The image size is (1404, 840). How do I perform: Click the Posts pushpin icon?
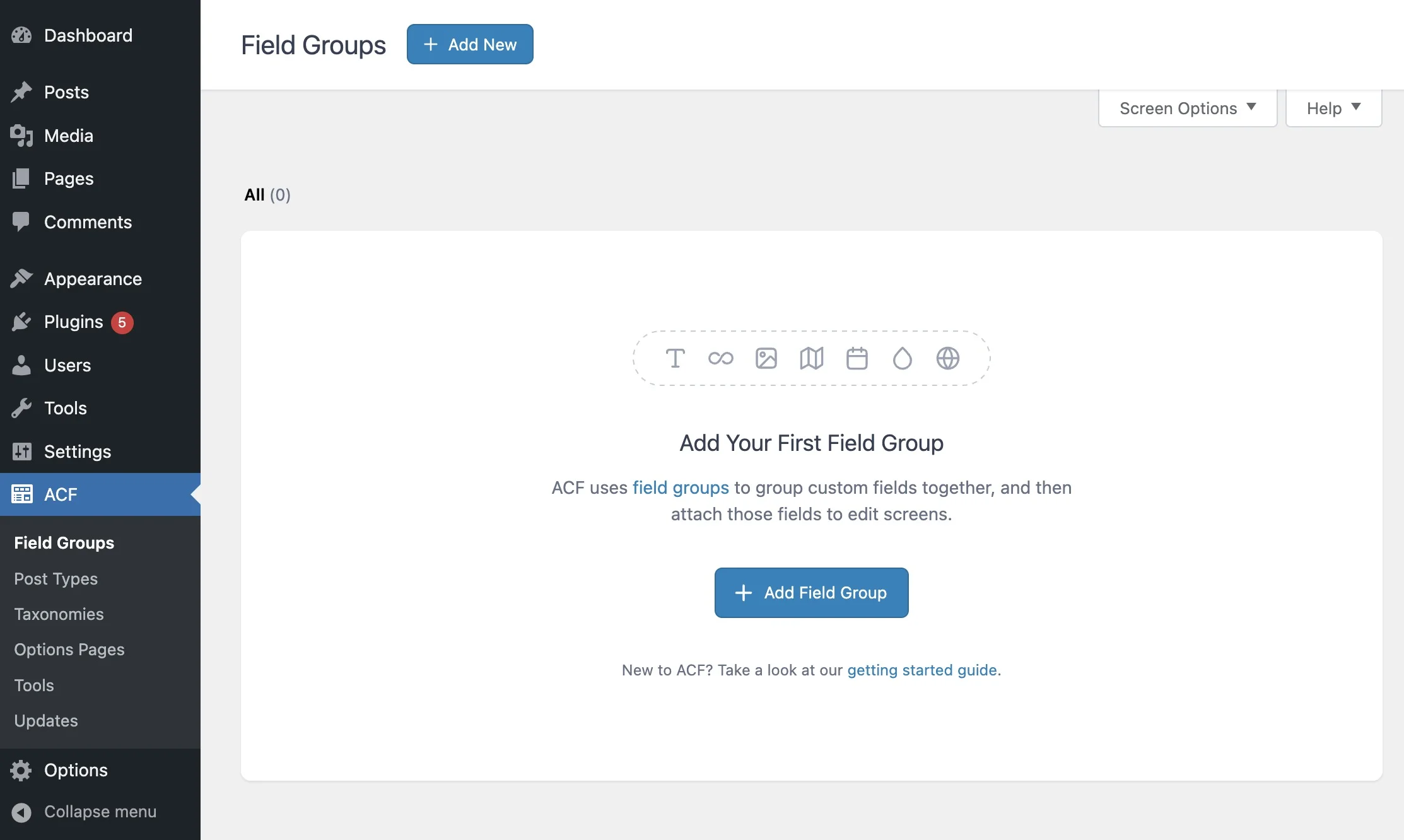pyautogui.click(x=21, y=92)
